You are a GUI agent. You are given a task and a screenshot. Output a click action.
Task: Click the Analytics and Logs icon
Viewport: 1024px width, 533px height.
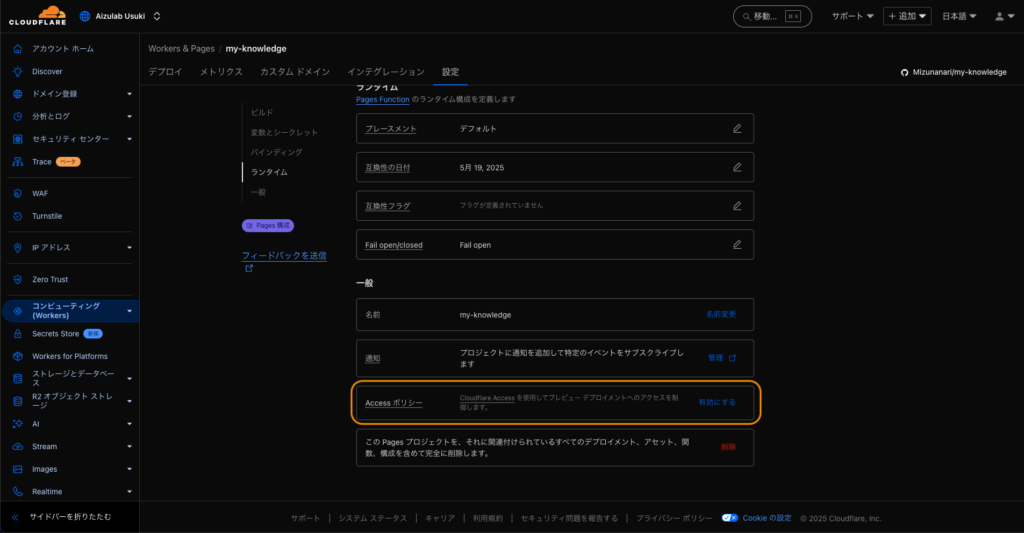pyautogui.click(x=18, y=116)
